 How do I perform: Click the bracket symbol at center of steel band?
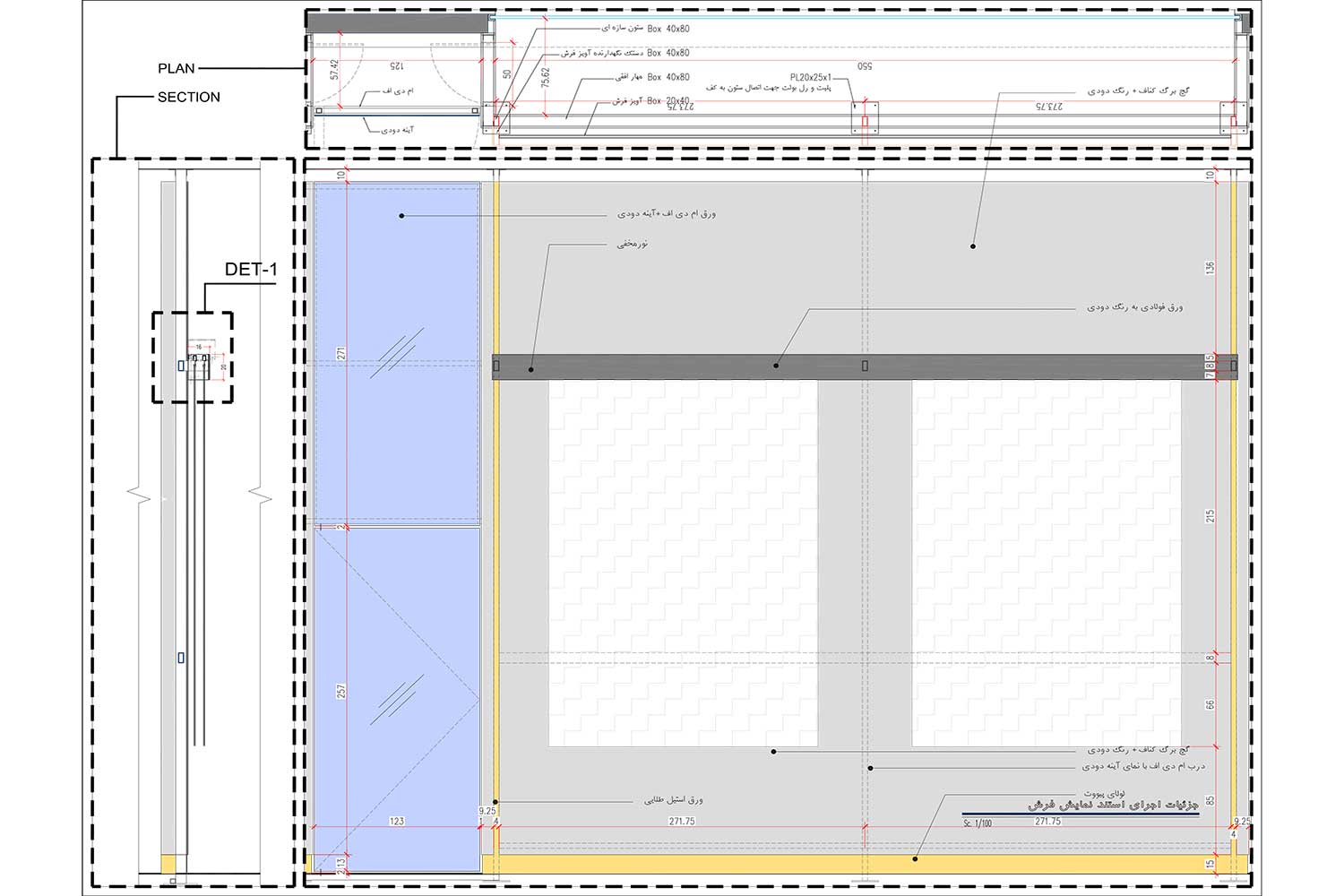pyautogui.click(x=865, y=366)
